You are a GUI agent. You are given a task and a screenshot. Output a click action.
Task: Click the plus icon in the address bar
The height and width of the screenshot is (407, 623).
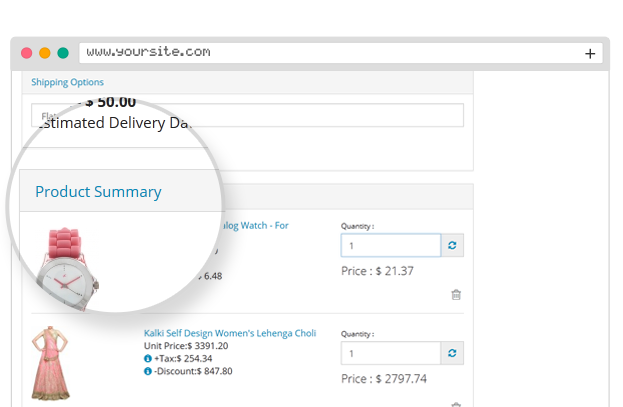click(x=590, y=53)
